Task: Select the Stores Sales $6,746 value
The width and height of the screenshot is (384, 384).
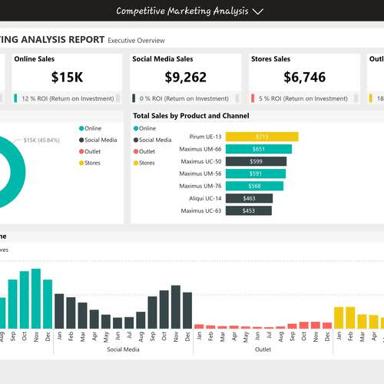Action: click(304, 77)
